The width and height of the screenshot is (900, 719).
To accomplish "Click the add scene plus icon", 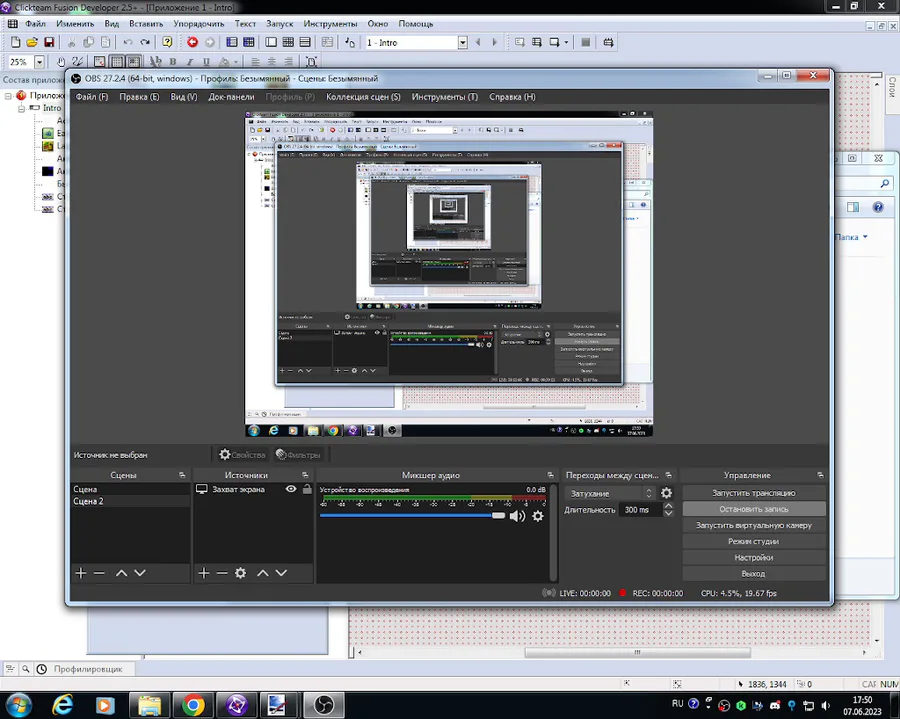I will click(x=81, y=573).
